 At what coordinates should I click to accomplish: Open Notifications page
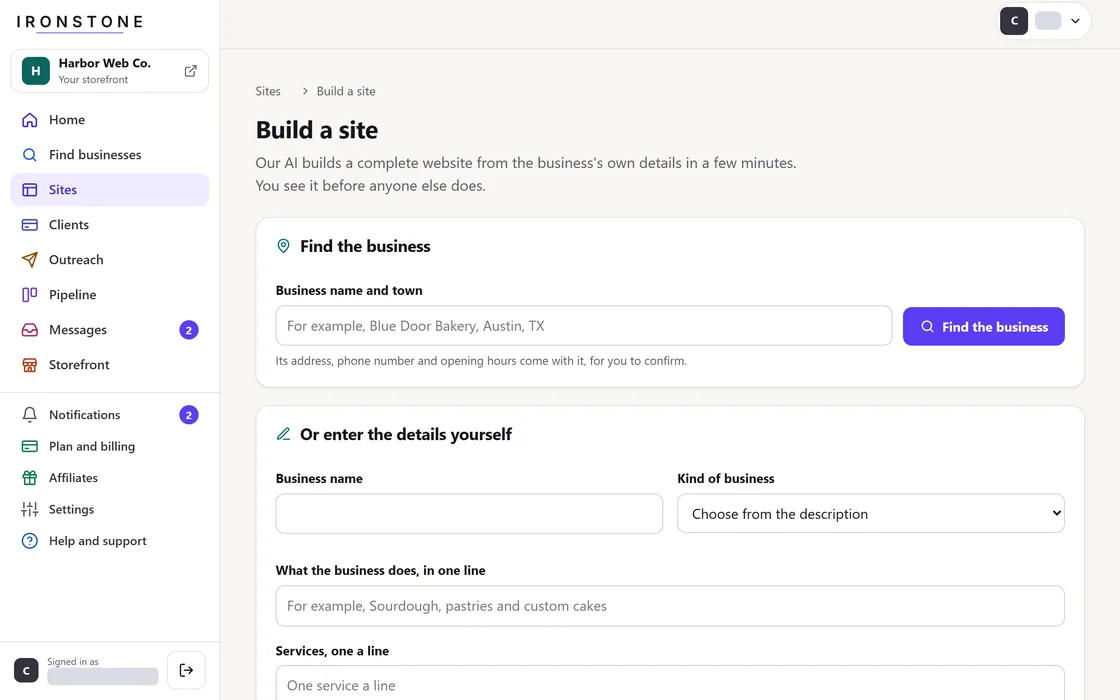(110, 415)
